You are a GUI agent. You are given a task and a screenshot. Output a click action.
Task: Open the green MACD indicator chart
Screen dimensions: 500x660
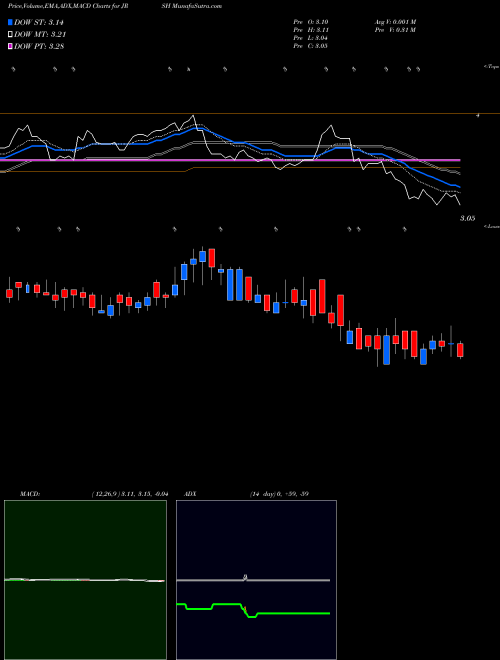click(x=85, y=580)
